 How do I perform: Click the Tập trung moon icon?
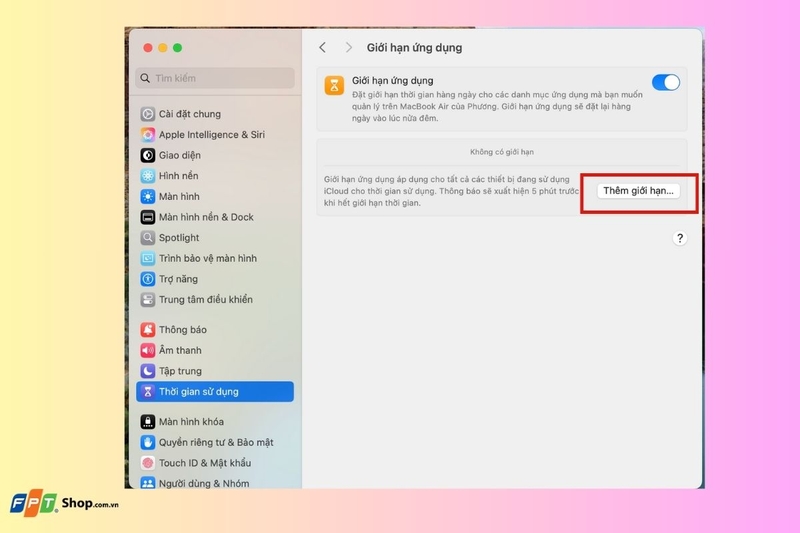[x=147, y=371]
